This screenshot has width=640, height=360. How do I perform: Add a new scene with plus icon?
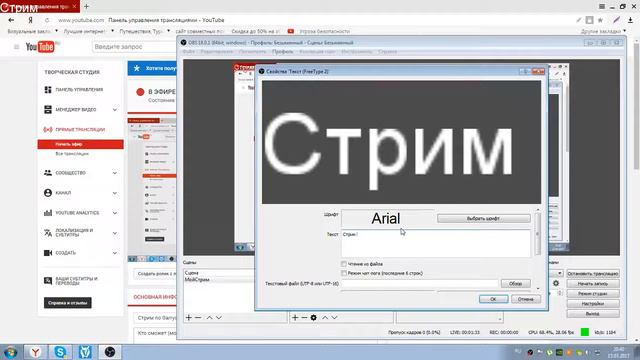(x=189, y=318)
